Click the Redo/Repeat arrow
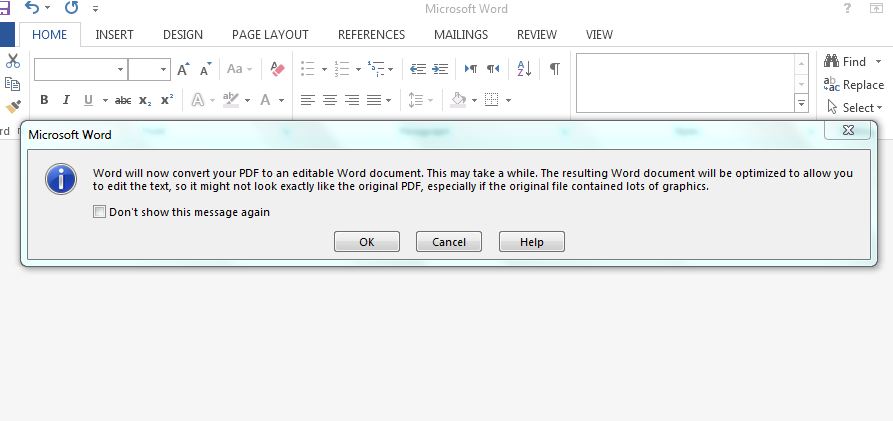Viewport: 893px width, 421px height. tap(71, 8)
